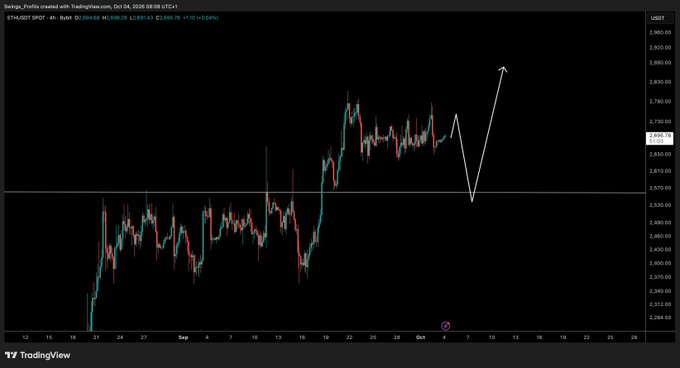Screen dimensions: 680x368
Task: Click the 2,284.50 price axis label
Action: [x=660, y=317]
